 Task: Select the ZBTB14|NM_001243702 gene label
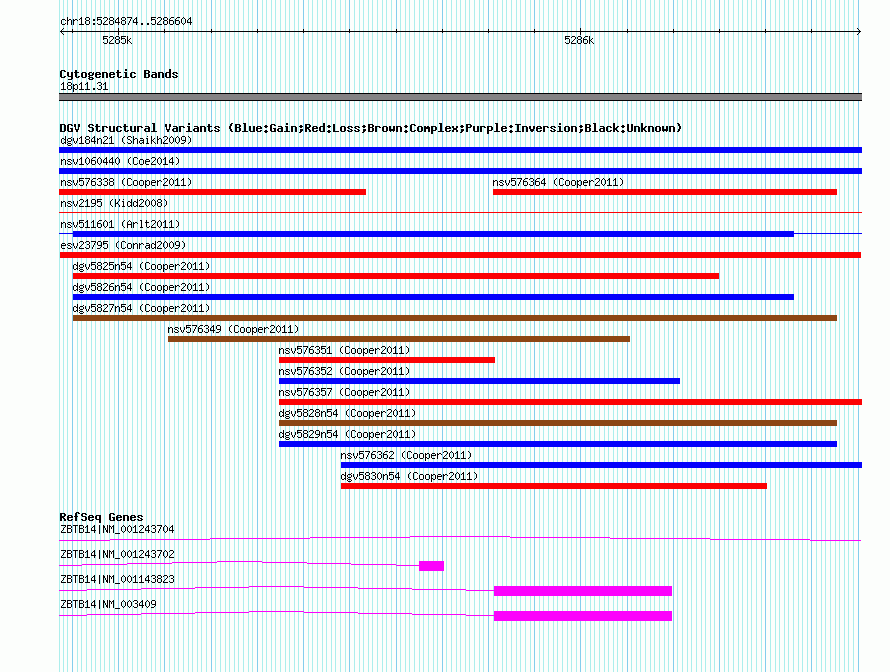(x=117, y=555)
